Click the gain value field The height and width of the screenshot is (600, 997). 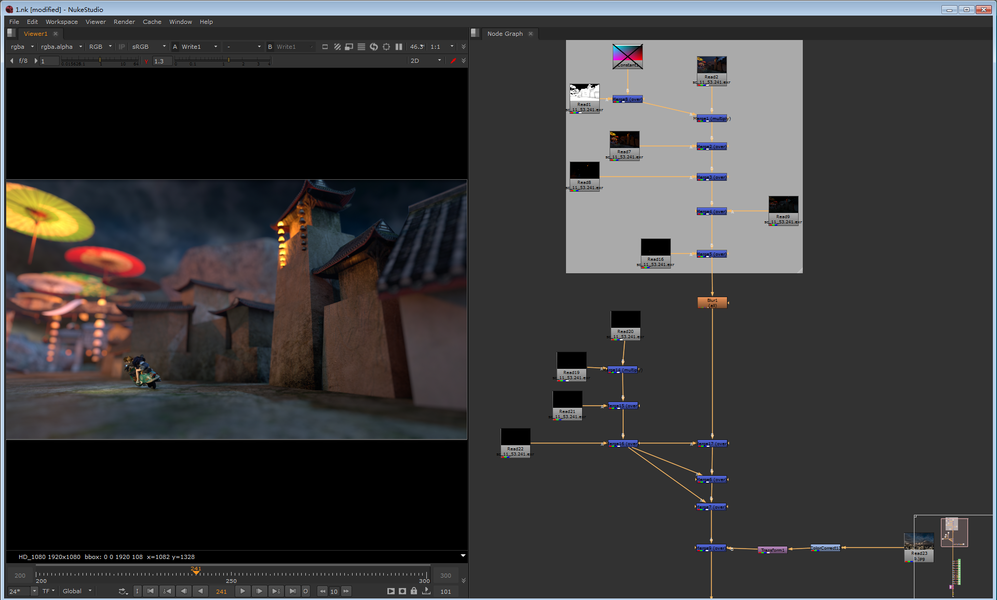coord(49,61)
